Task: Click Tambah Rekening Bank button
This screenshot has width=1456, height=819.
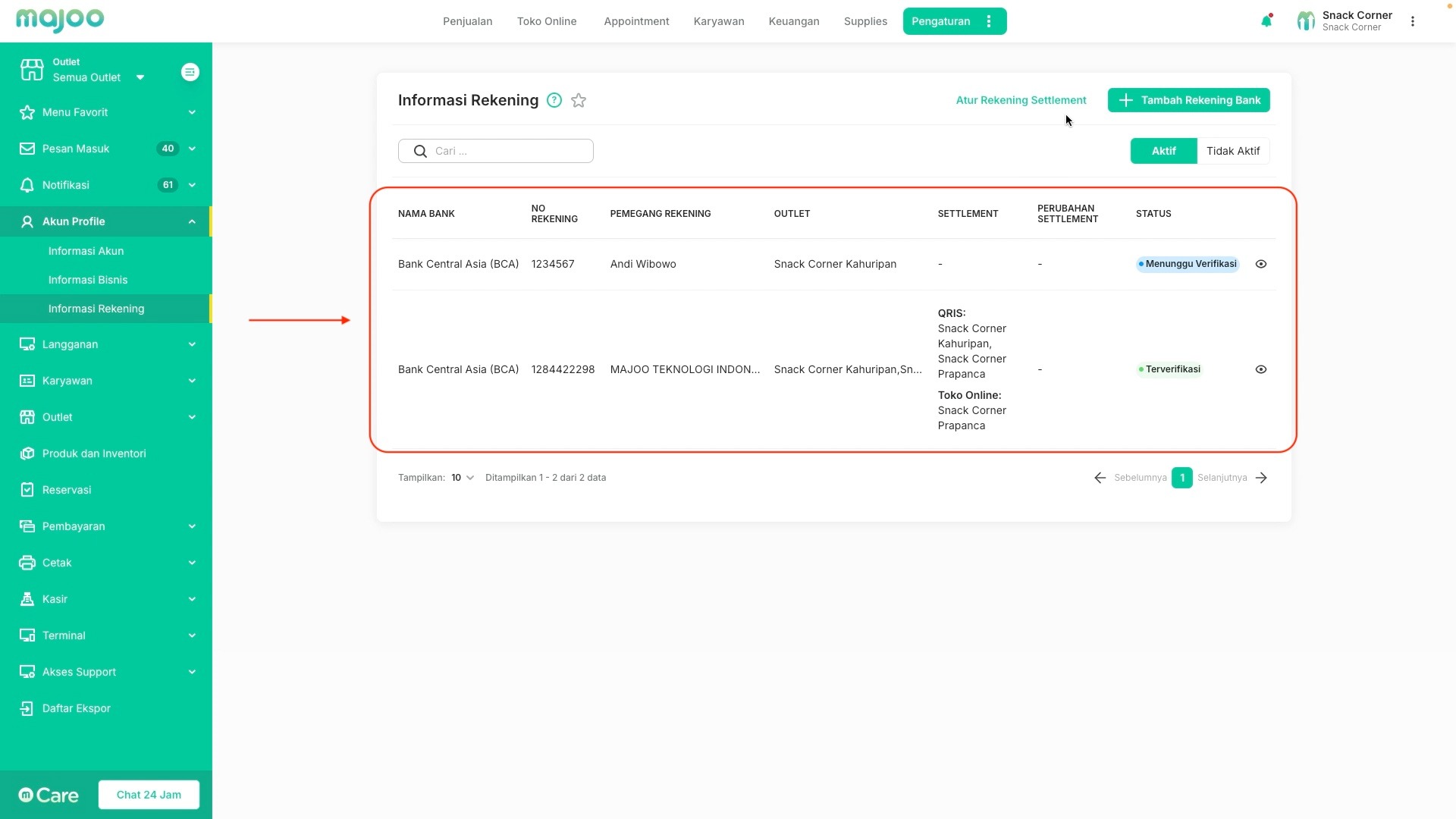Action: pos(1188,100)
